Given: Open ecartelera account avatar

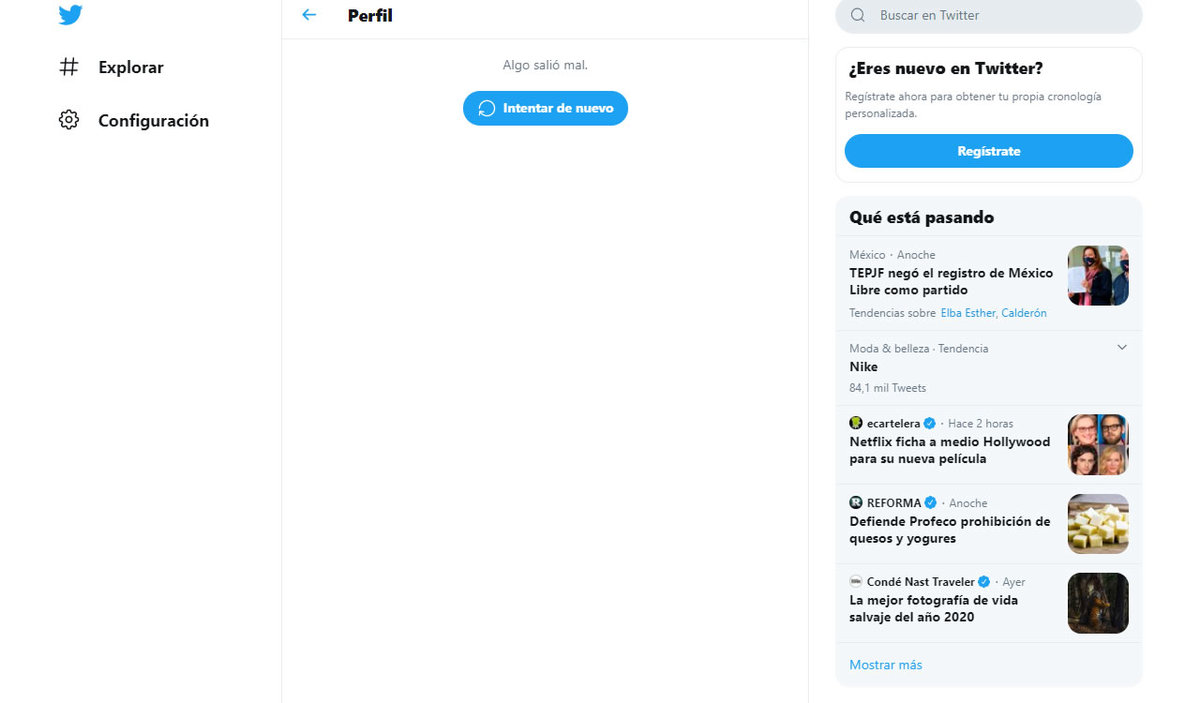Looking at the screenshot, I should [856, 423].
